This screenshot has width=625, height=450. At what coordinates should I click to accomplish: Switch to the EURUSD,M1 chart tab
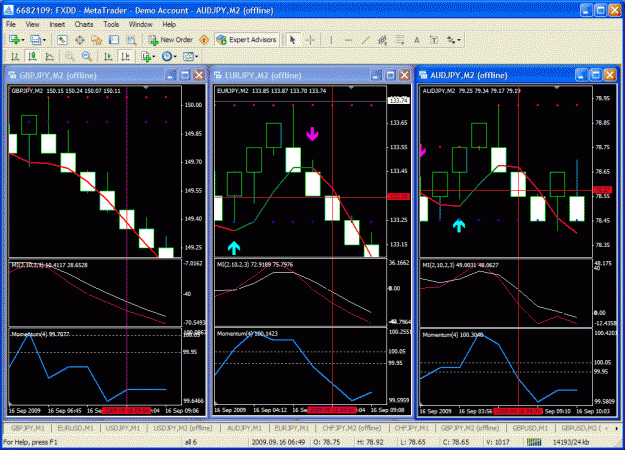point(75,428)
